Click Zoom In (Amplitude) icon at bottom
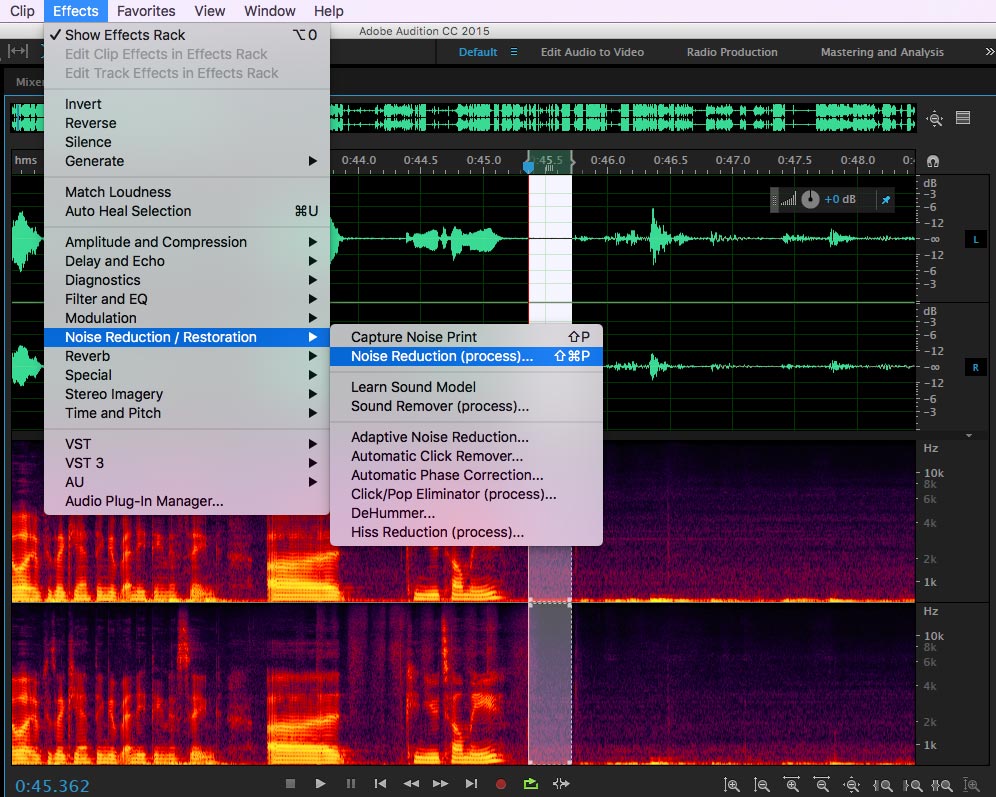Viewport: 996px width, 797px height. click(732, 785)
